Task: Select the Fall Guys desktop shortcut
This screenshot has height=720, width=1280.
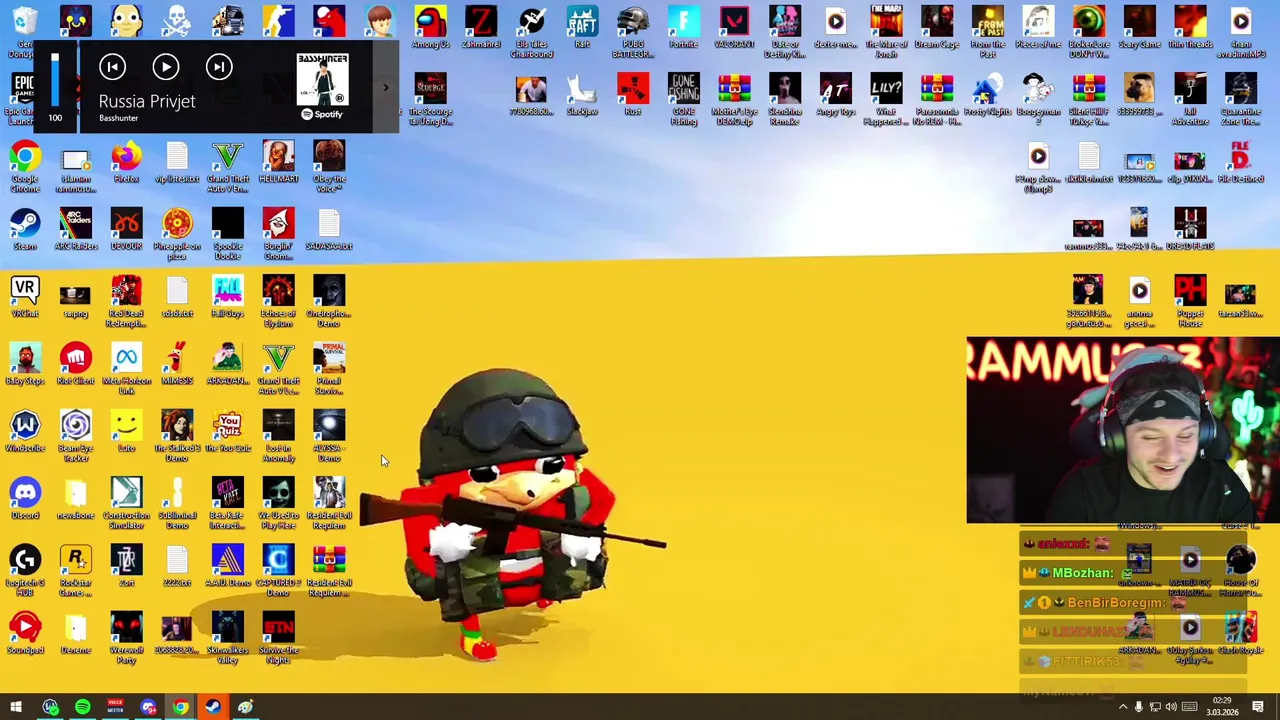Action: 227,298
